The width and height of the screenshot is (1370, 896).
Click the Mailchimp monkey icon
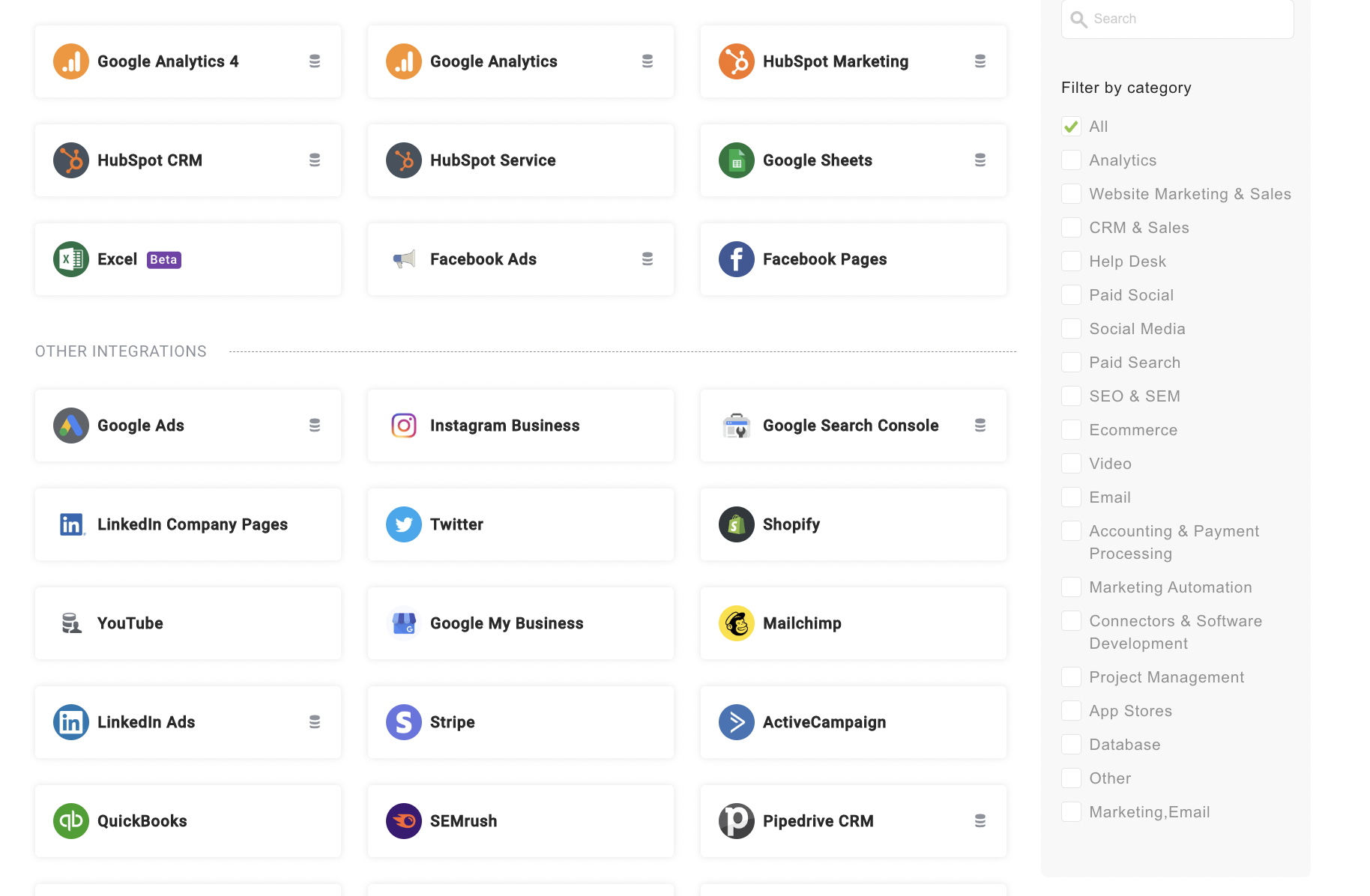pos(737,623)
